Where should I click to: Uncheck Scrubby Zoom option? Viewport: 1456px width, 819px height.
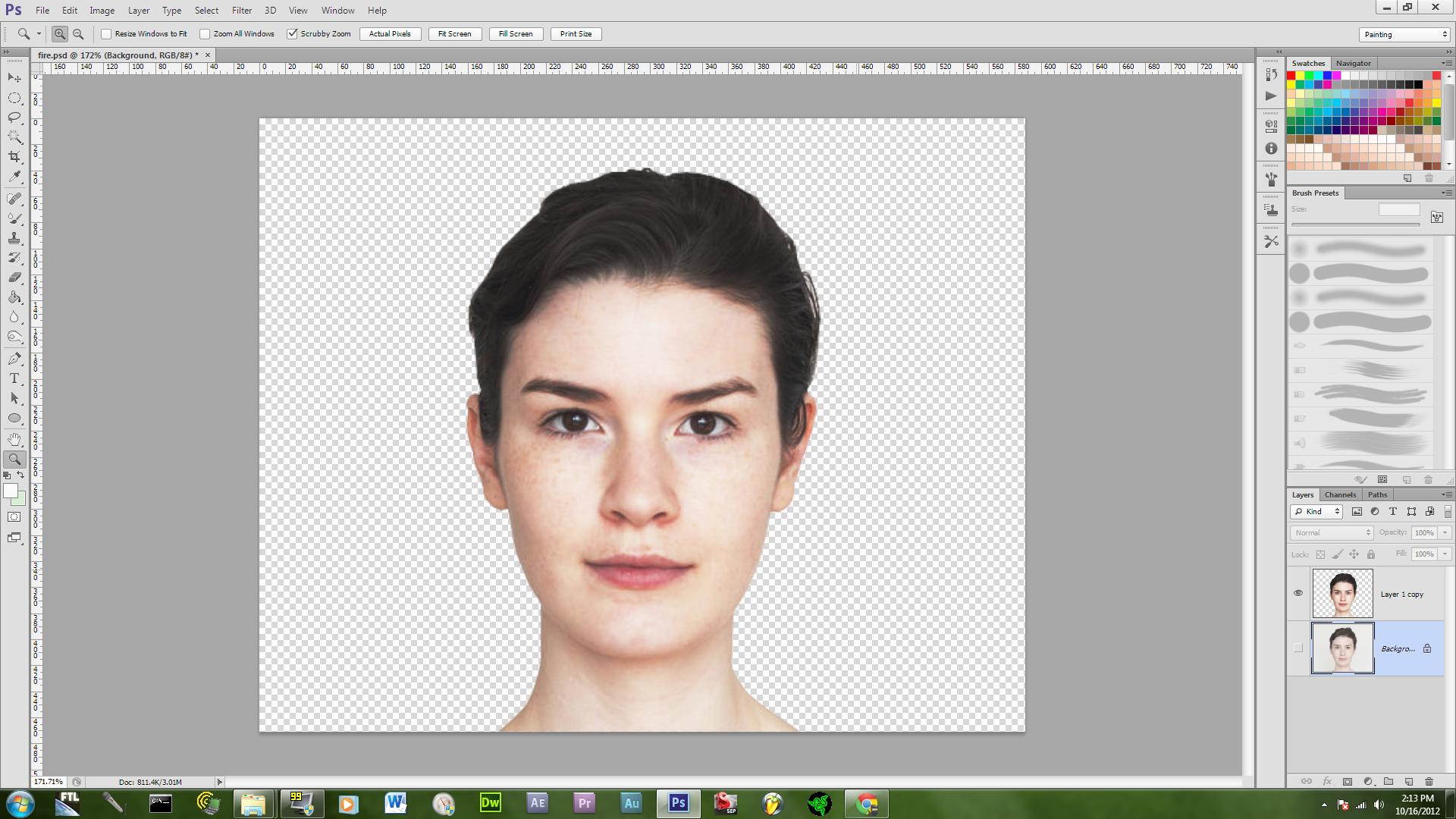292,34
